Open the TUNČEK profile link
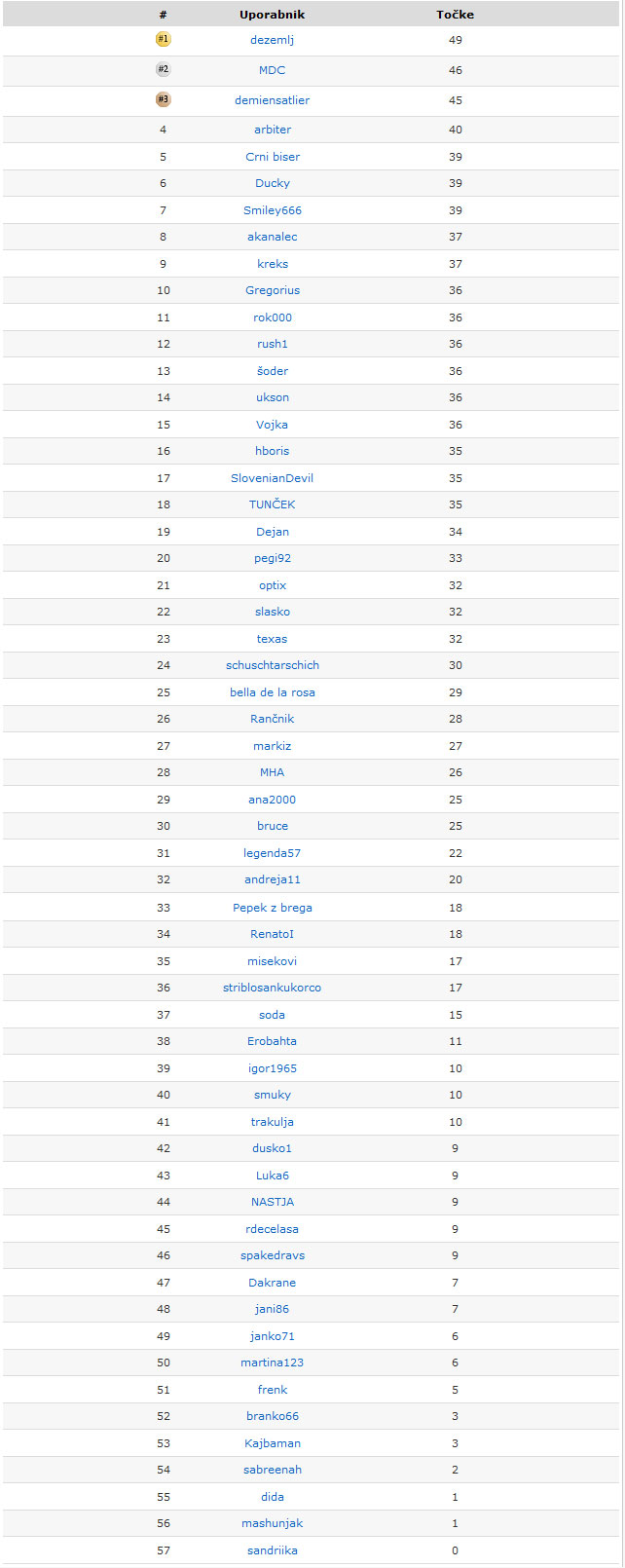The width and height of the screenshot is (625, 1568). click(x=273, y=504)
